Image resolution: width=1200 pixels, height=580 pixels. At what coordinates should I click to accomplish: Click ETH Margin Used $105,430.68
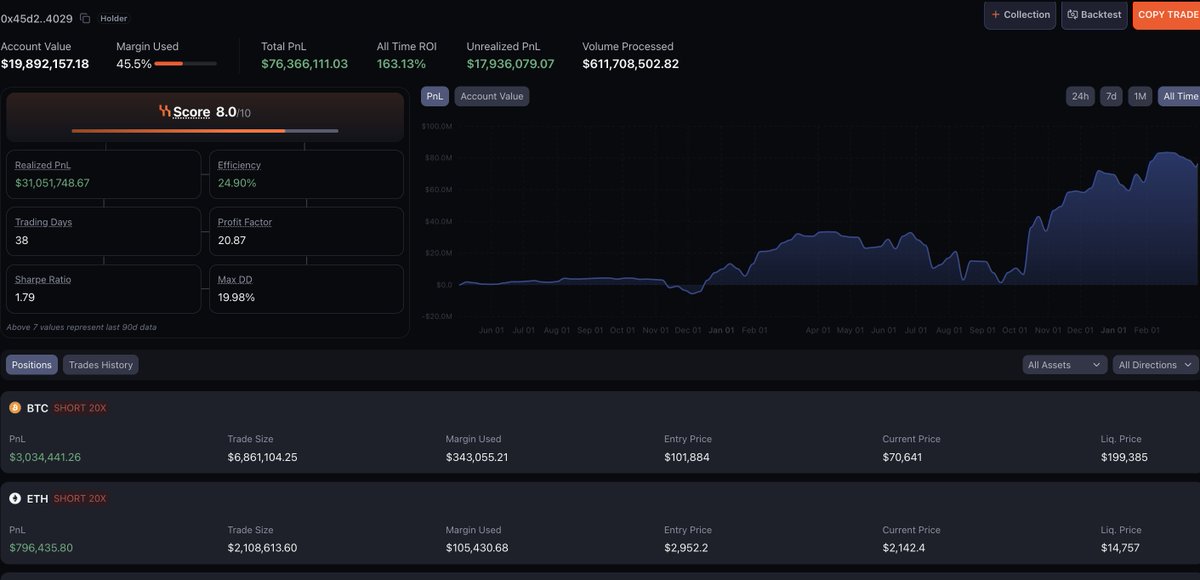(477, 548)
